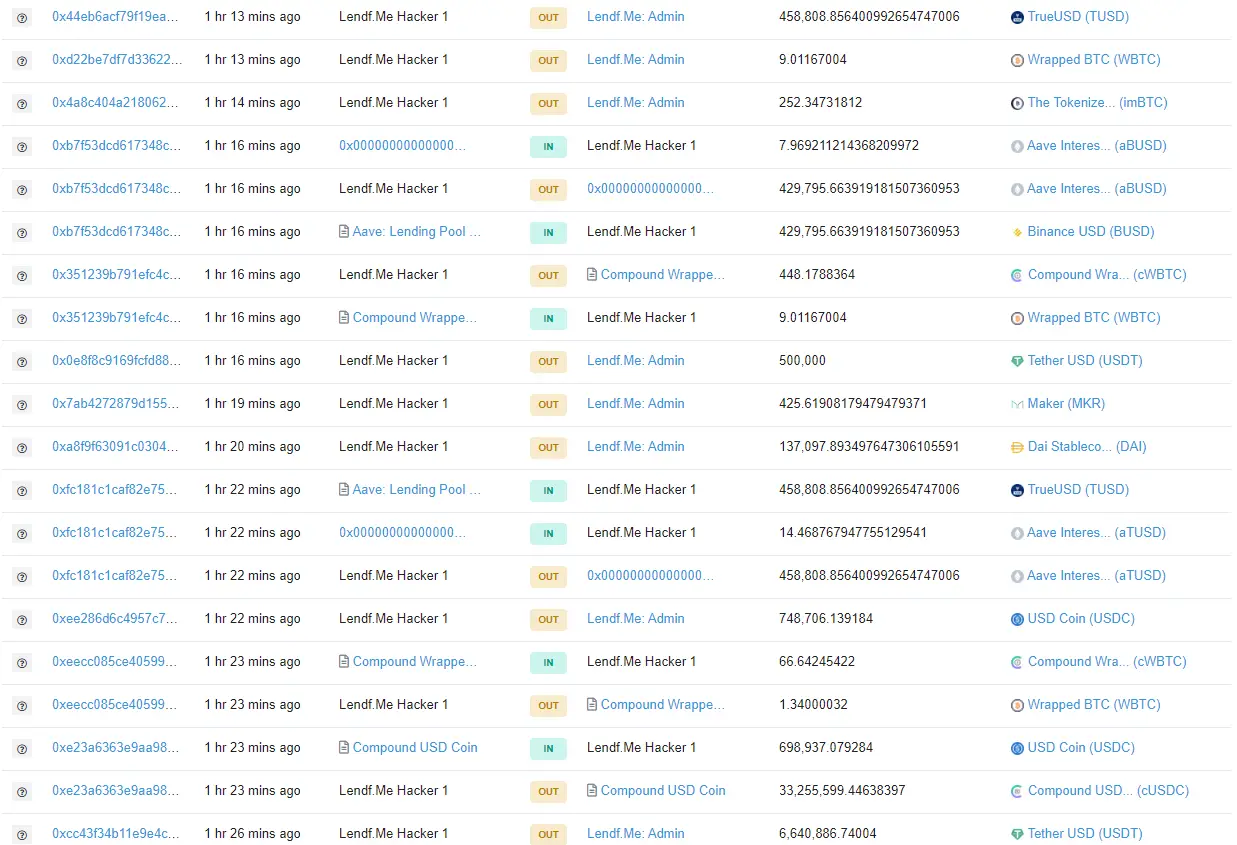
Task: Click the question mark icon in the 748,706.139184 USDC row
Action: tap(22, 619)
